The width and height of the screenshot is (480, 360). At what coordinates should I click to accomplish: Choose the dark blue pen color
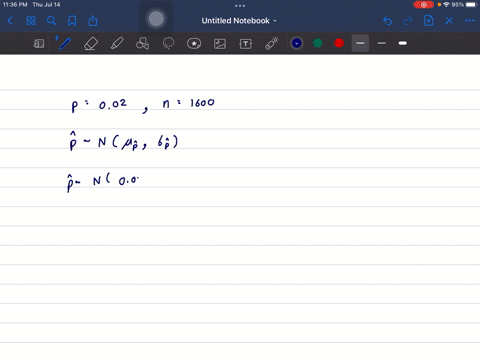point(297,43)
